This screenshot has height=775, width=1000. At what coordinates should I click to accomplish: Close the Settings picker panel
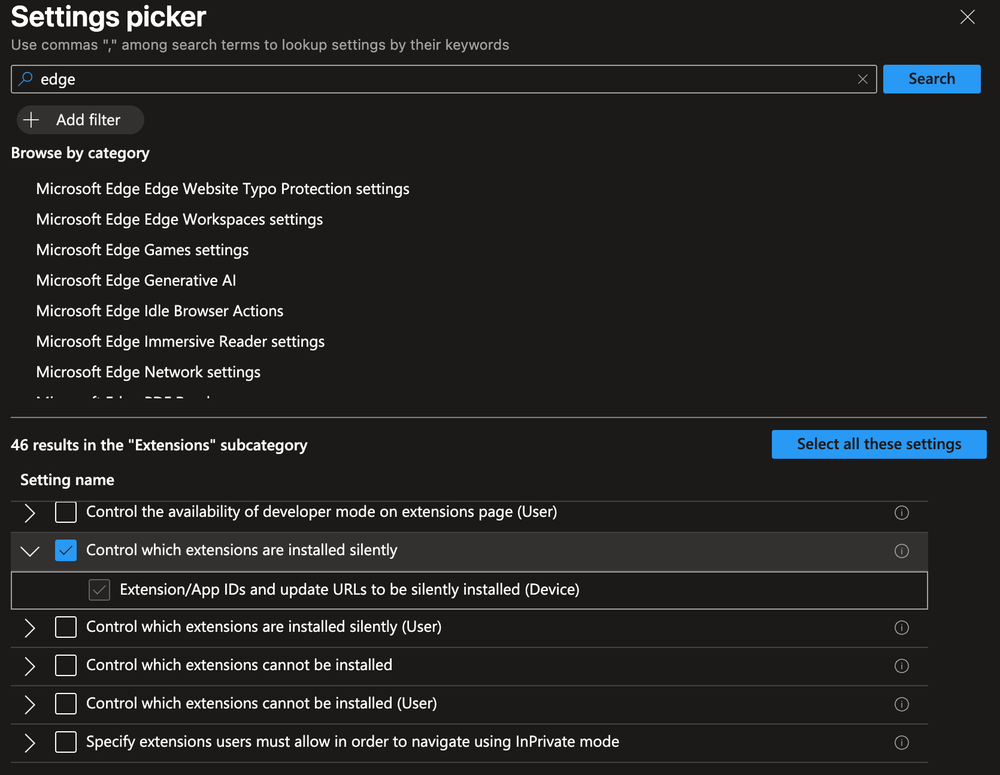967,17
